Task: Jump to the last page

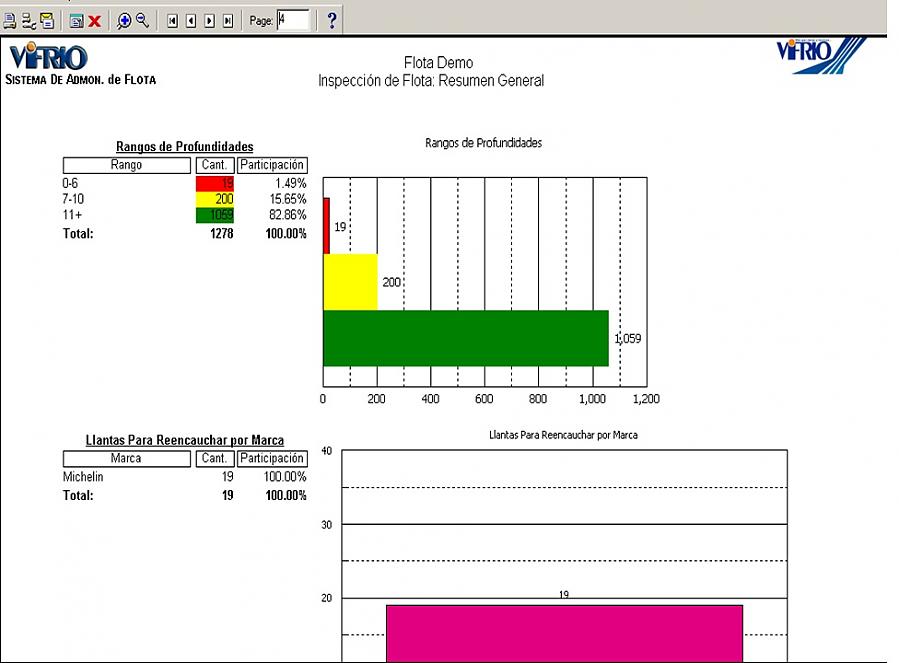Action: pyautogui.click(x=228, y=21)
